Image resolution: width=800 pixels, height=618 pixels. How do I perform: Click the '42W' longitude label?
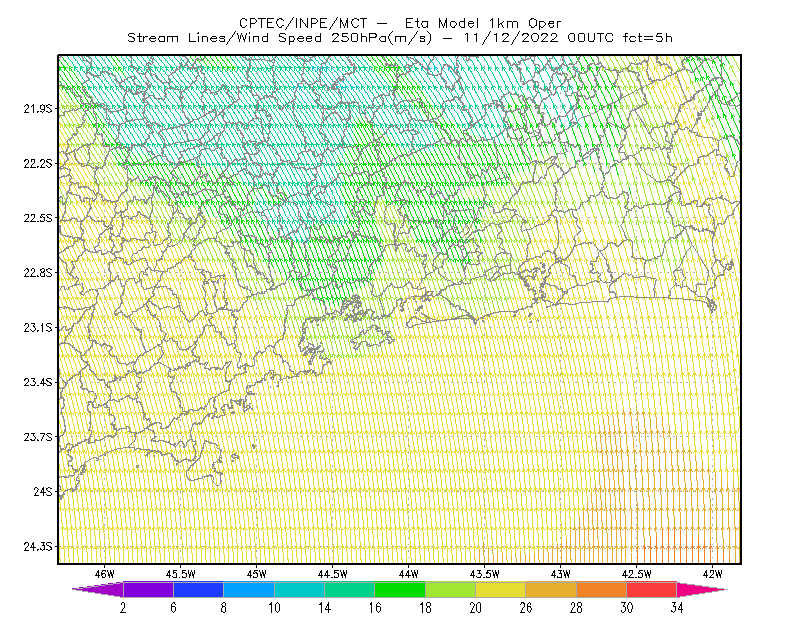712,574
